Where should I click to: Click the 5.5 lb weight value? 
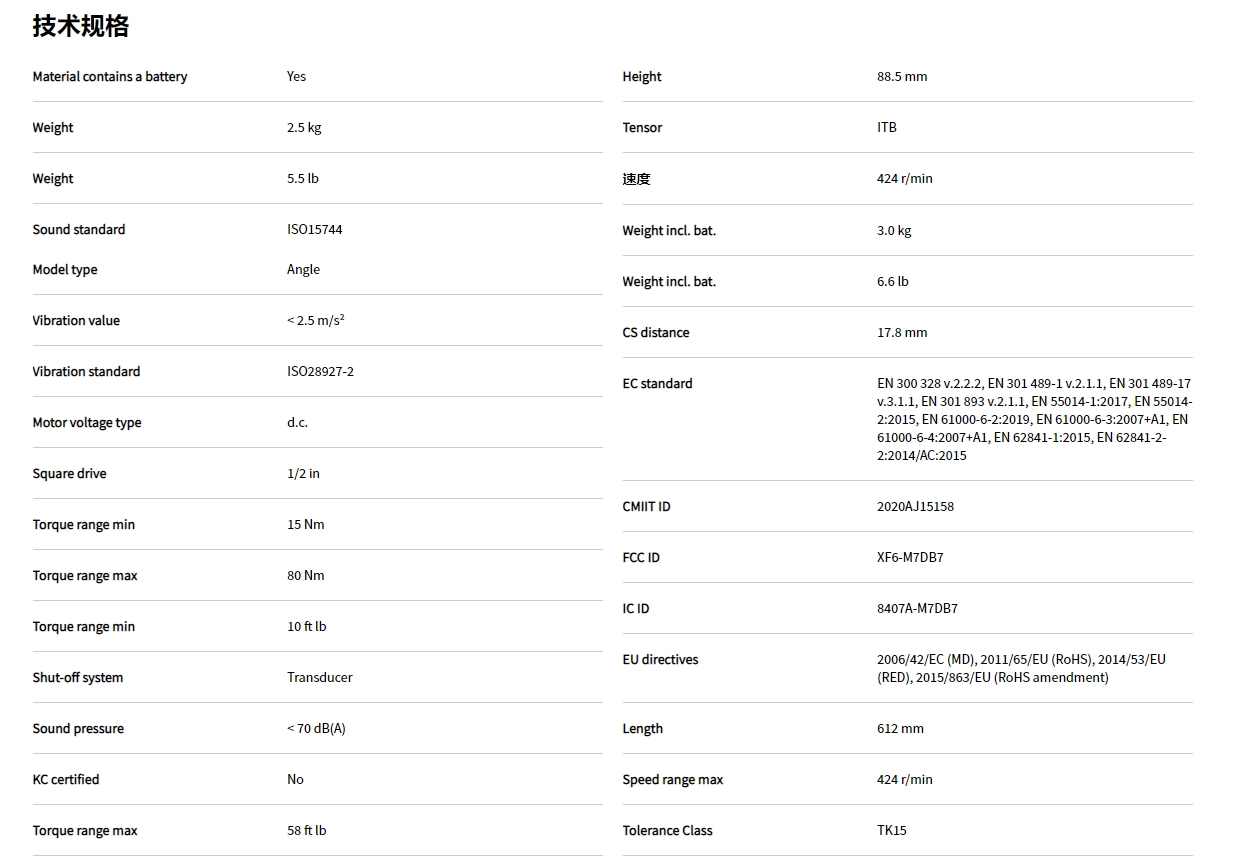click(303, 179)
